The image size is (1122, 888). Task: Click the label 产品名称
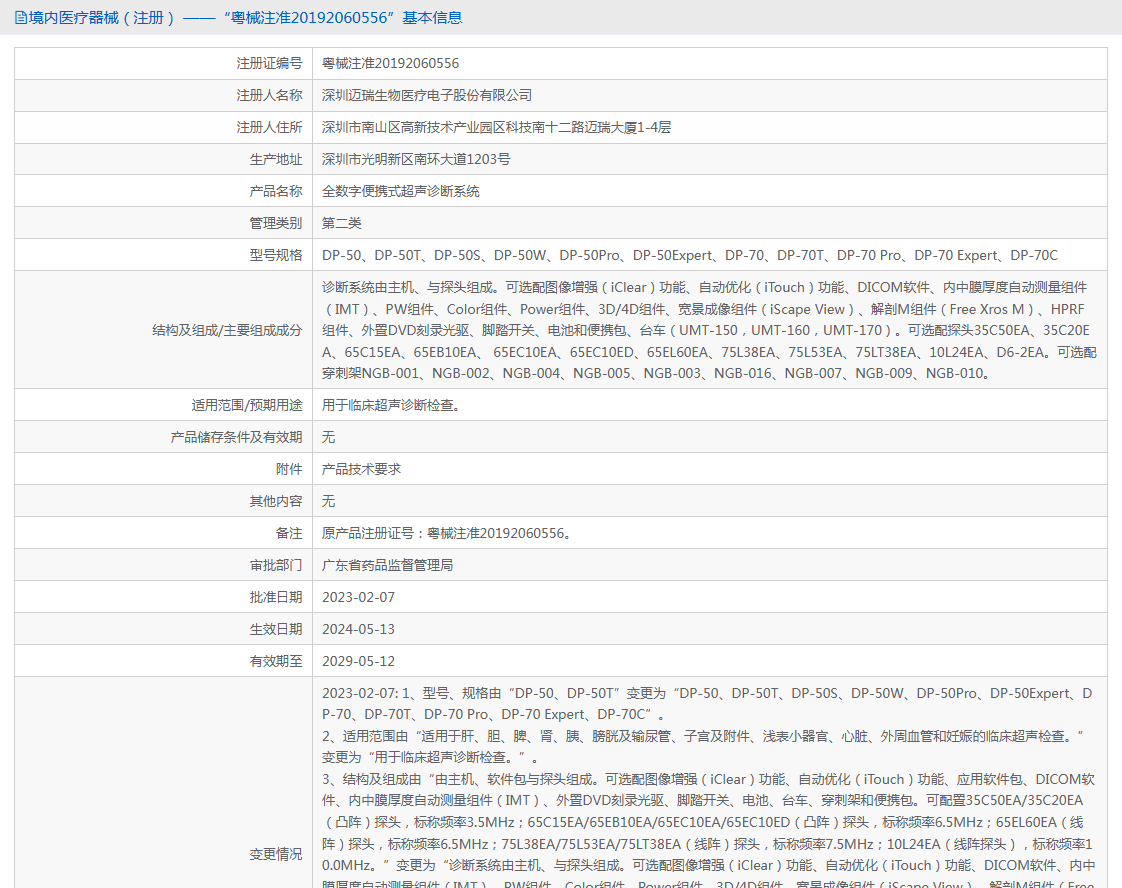275,191
